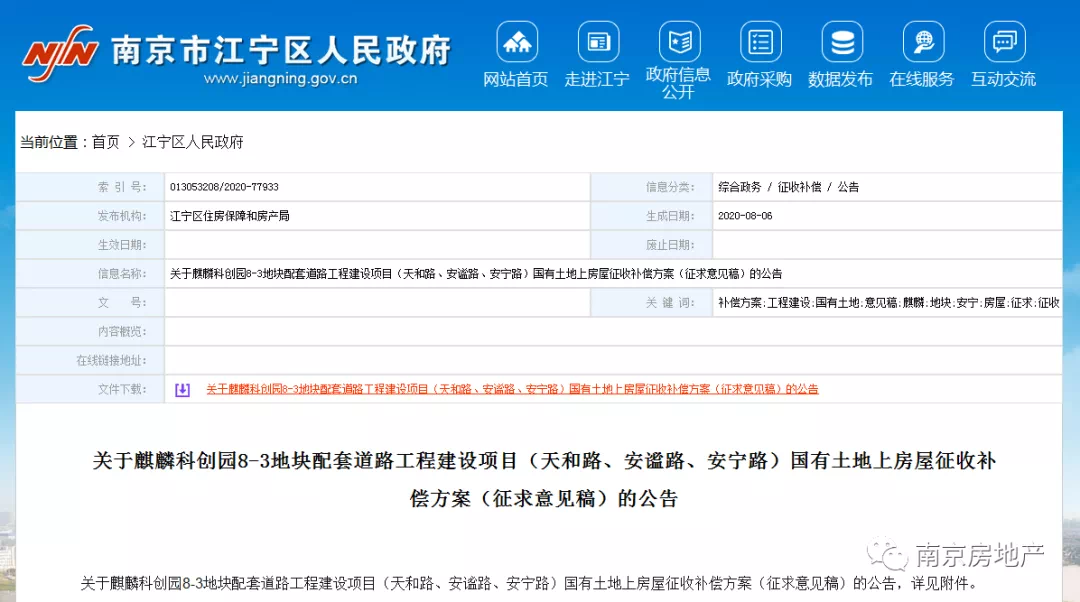Click the 网站首页 home icon
1080x602 pixels.
click(516, 43)
